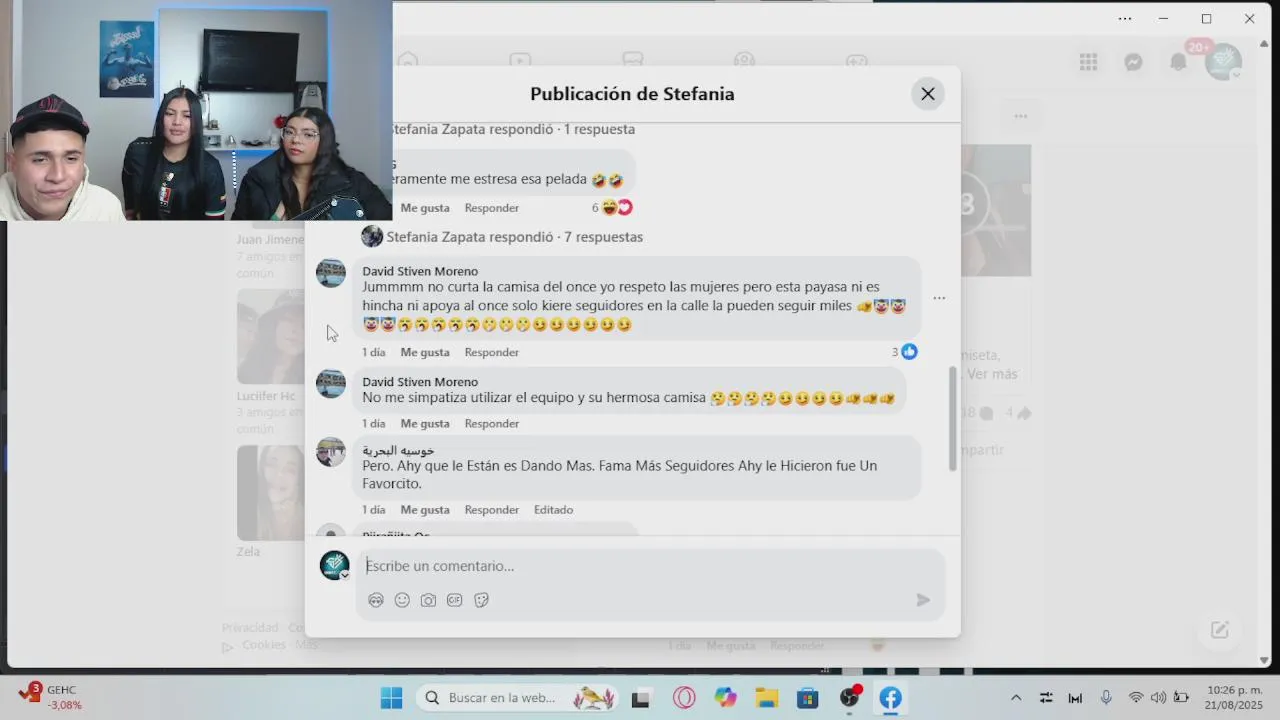Screen dimensions: 1280x720
Task: Open options for David Stiven Moreno's comment
Action: coord(939,298)
